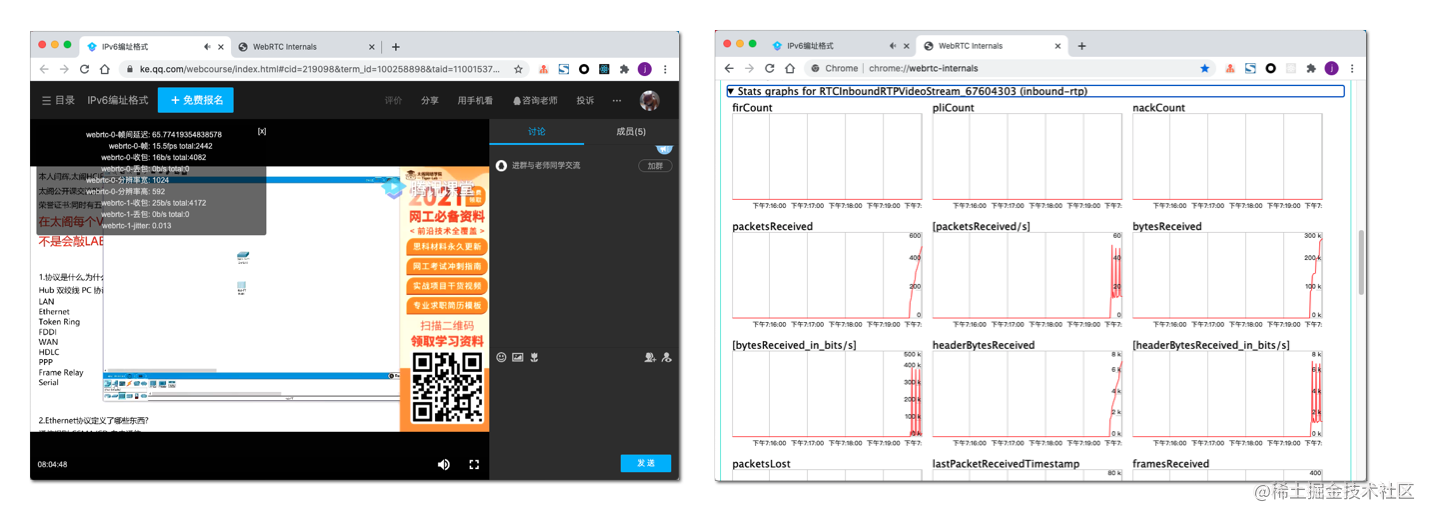Screen dimensions: 1431x518
Task: Select the 成员(5) members tab
Action: [631, 131]
